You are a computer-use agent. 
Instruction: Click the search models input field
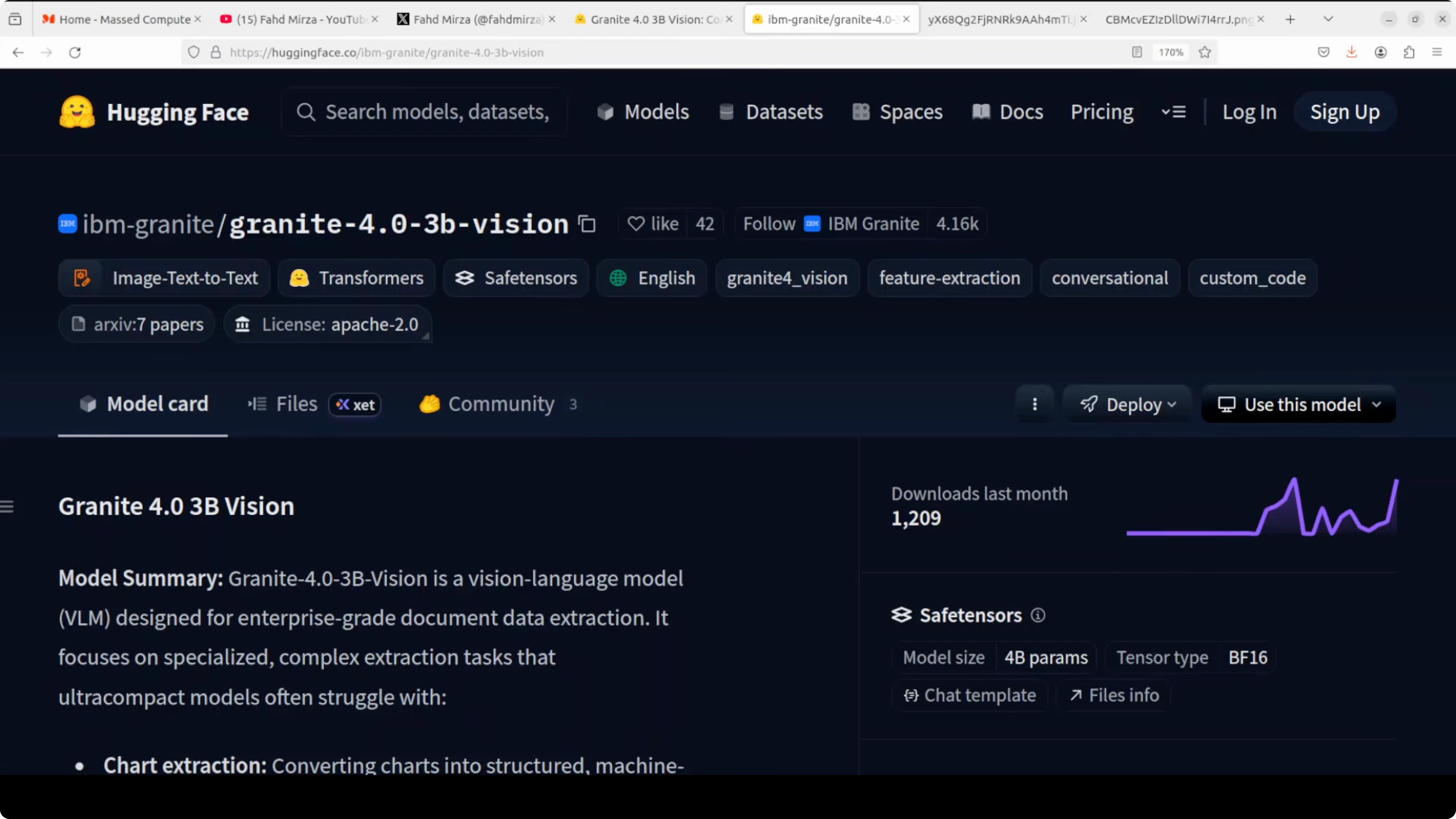click(436, 112)
